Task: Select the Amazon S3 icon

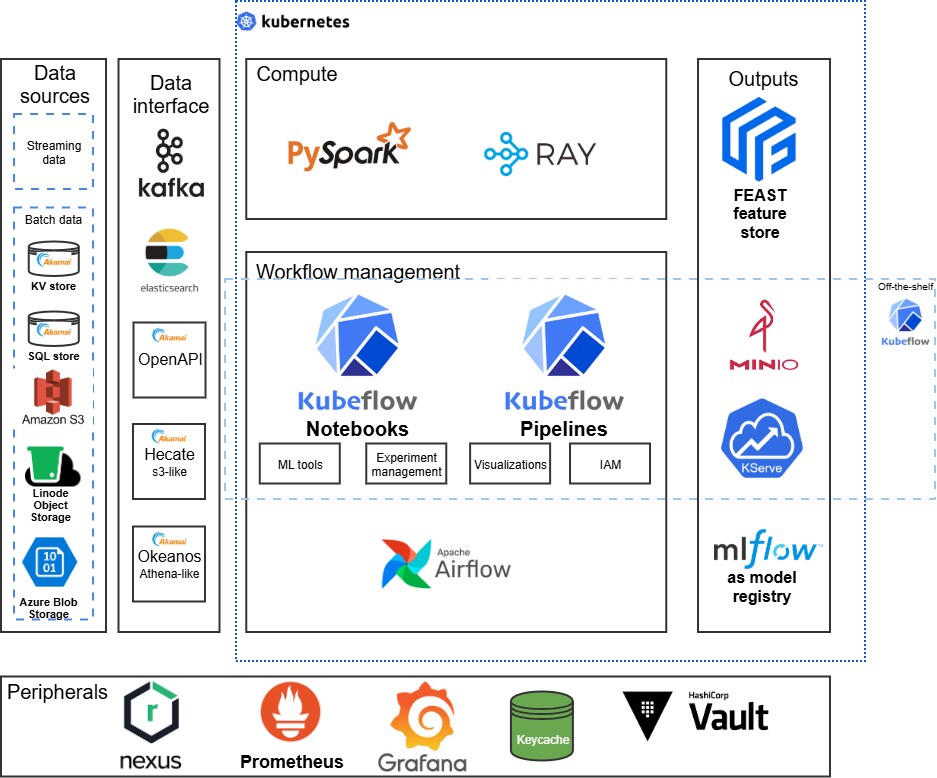Action: coord(53,392)
